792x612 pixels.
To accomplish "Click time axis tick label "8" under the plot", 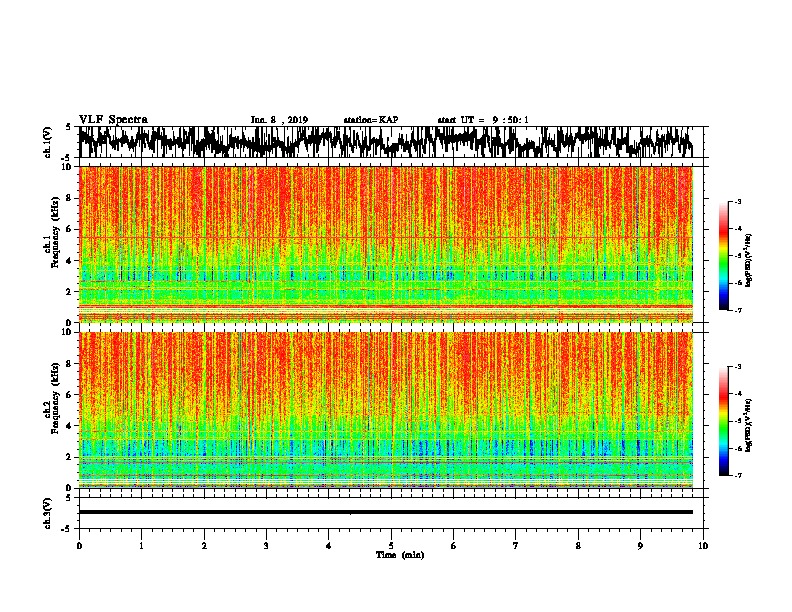I will click(578, 546).
